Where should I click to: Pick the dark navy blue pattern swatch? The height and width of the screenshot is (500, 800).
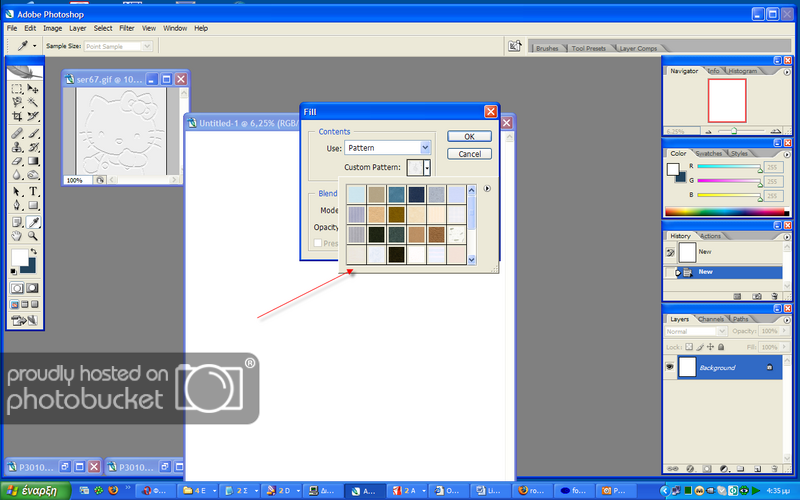[417, 194]
